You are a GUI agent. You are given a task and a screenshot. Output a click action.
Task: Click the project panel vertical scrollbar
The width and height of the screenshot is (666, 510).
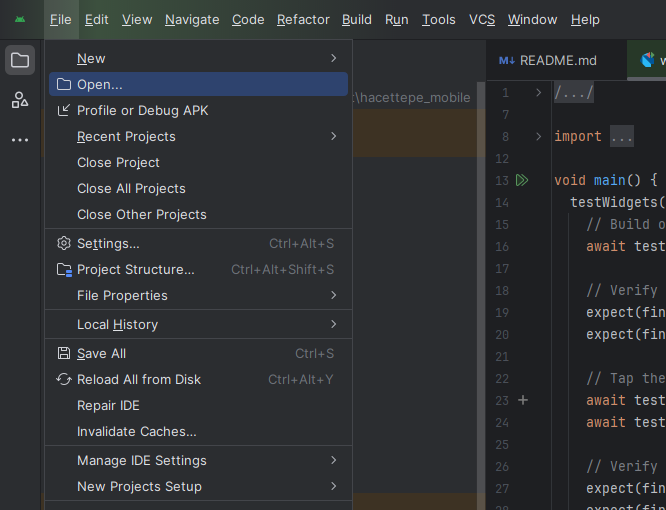coord(481,296)
